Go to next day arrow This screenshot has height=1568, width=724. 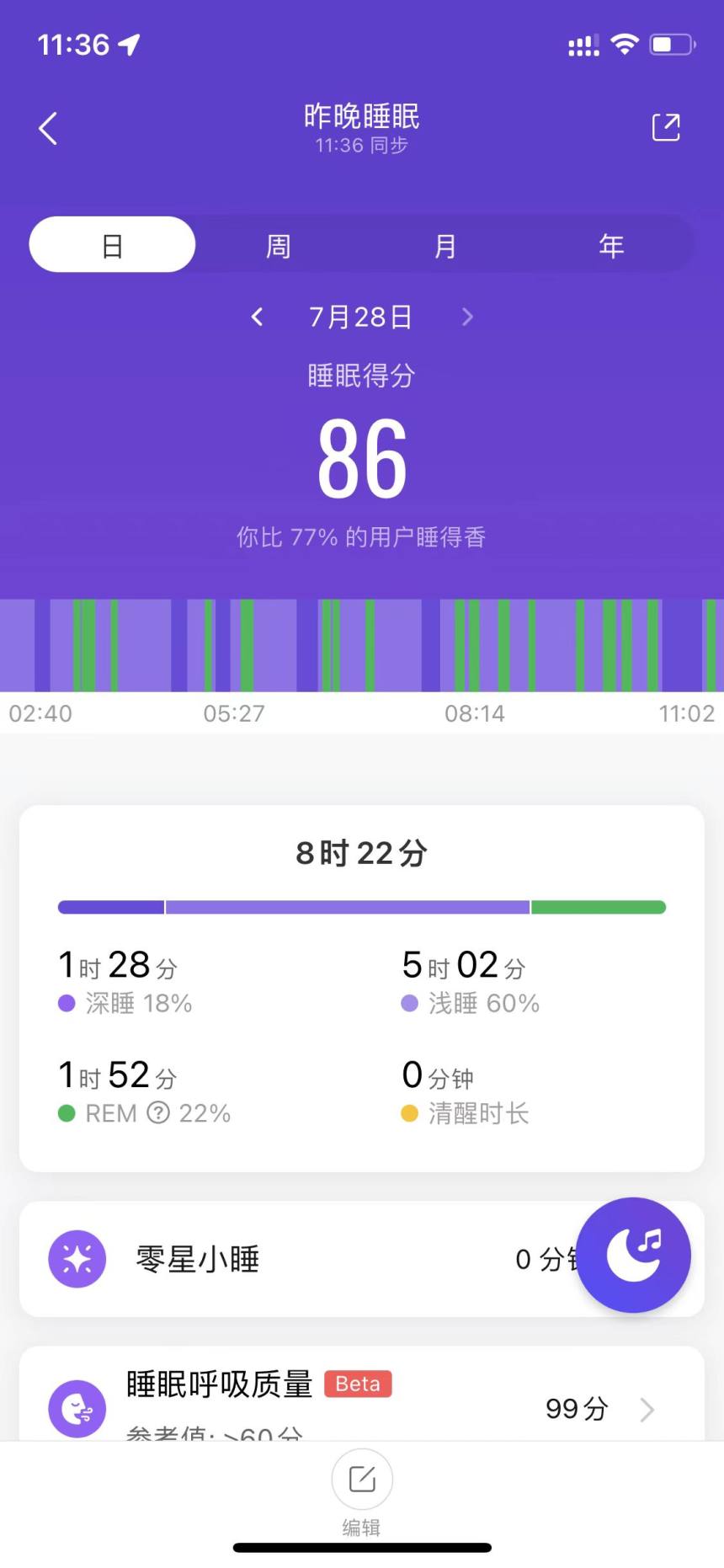[x=467, y=317]
